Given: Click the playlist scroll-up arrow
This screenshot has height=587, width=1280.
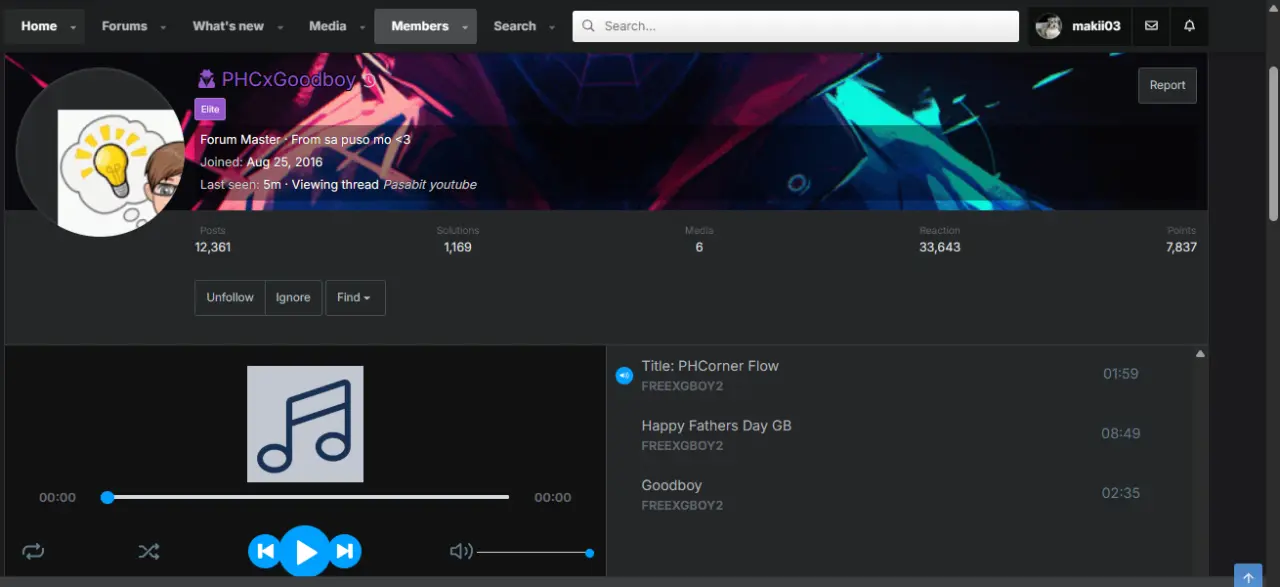Looking at the screenshot, I should point(1200,353).
